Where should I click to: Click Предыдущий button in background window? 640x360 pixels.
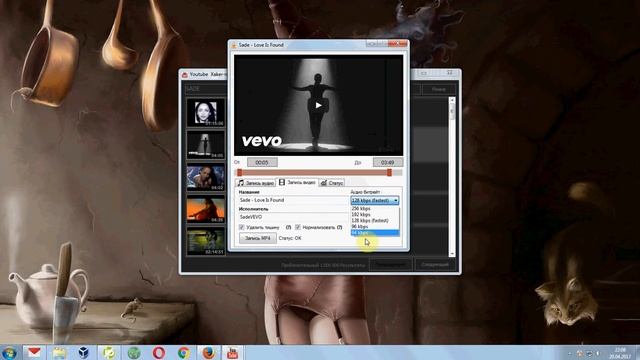(391, 264)
